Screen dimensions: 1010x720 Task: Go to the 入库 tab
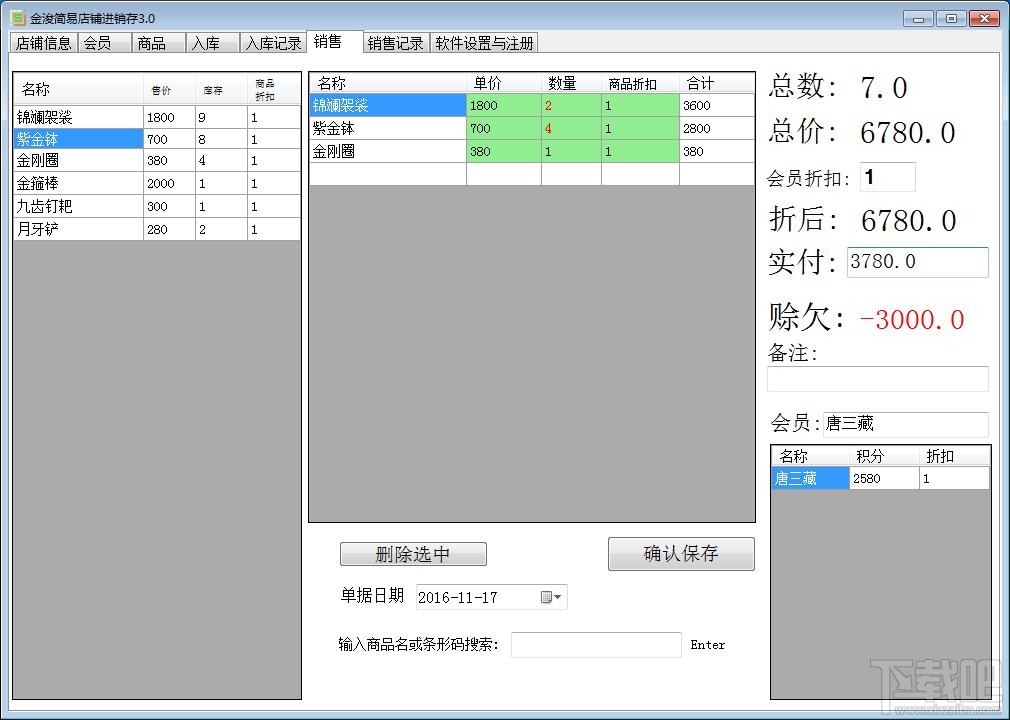click(x=213, y=43)
